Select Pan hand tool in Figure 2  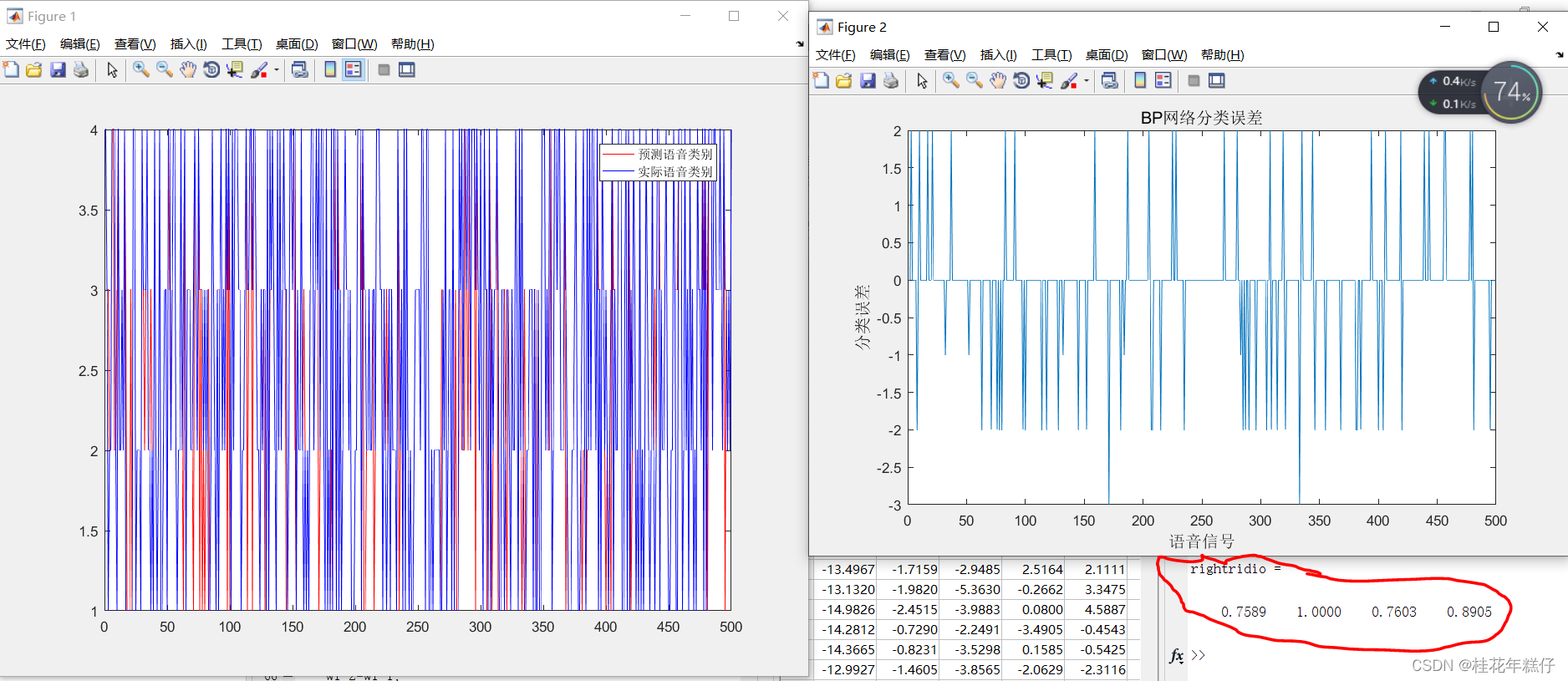click(998, 80)
